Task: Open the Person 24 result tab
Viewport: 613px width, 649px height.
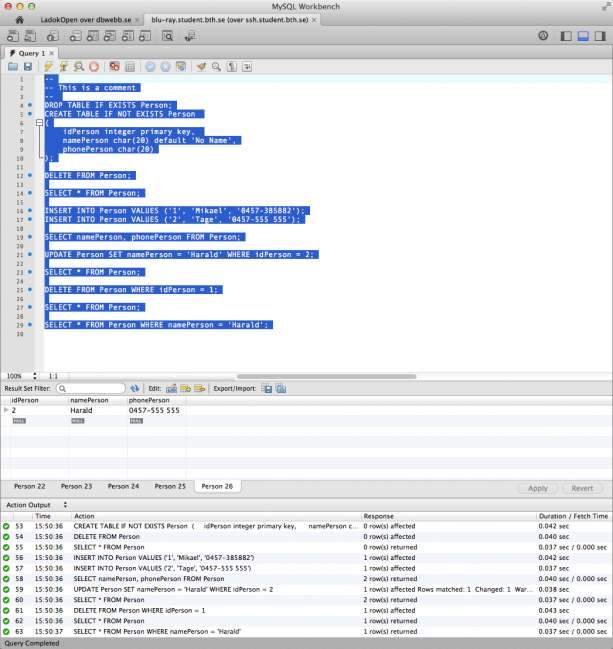Action: (123, 486)
